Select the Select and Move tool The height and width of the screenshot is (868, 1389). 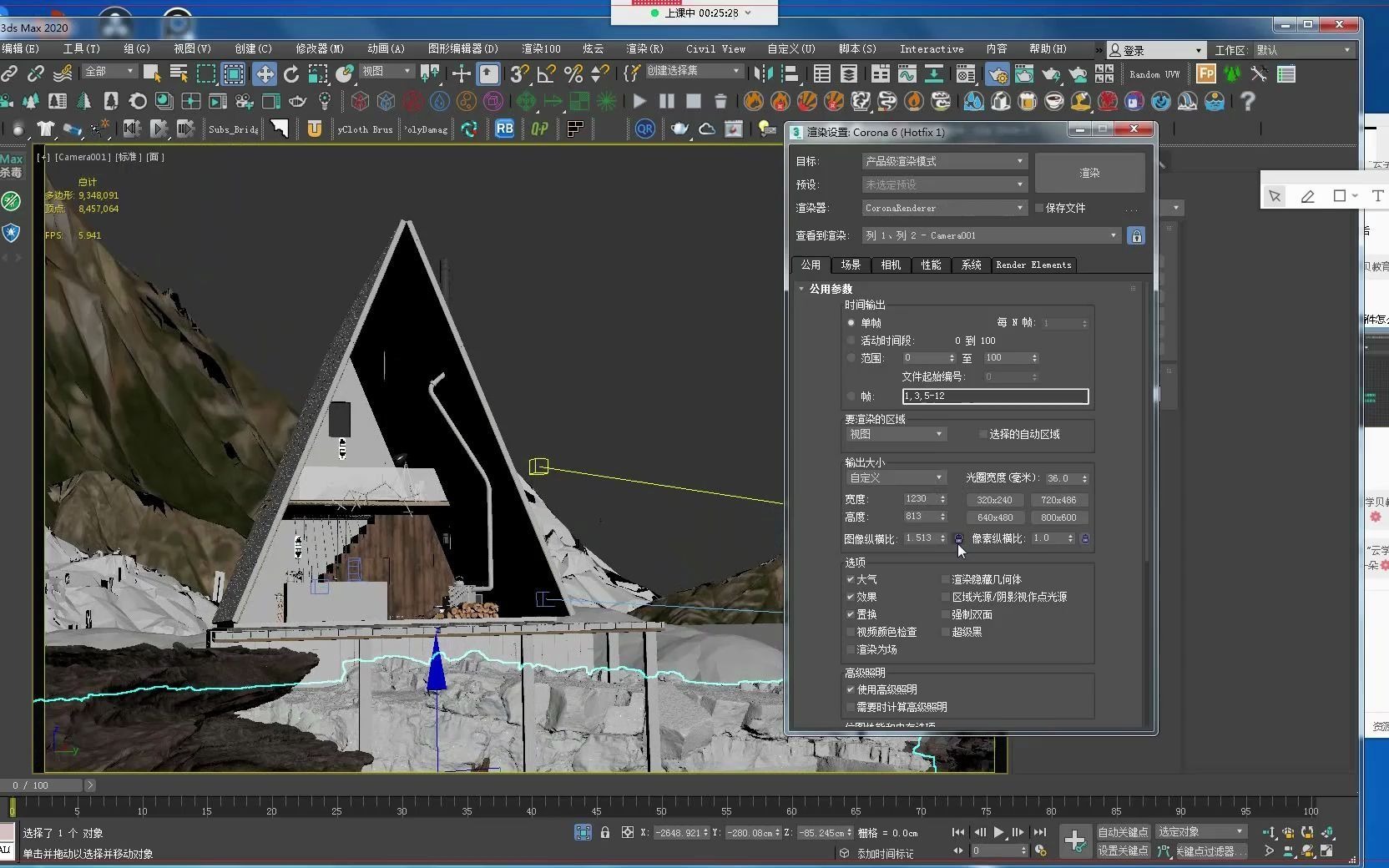[265, 74]
